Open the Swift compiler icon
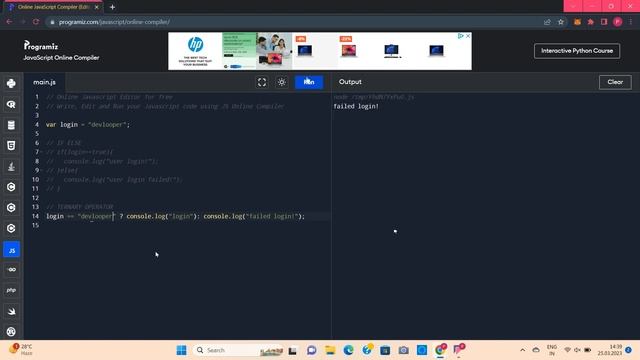This screenshot has width=640, height=360. pos(11,311)
